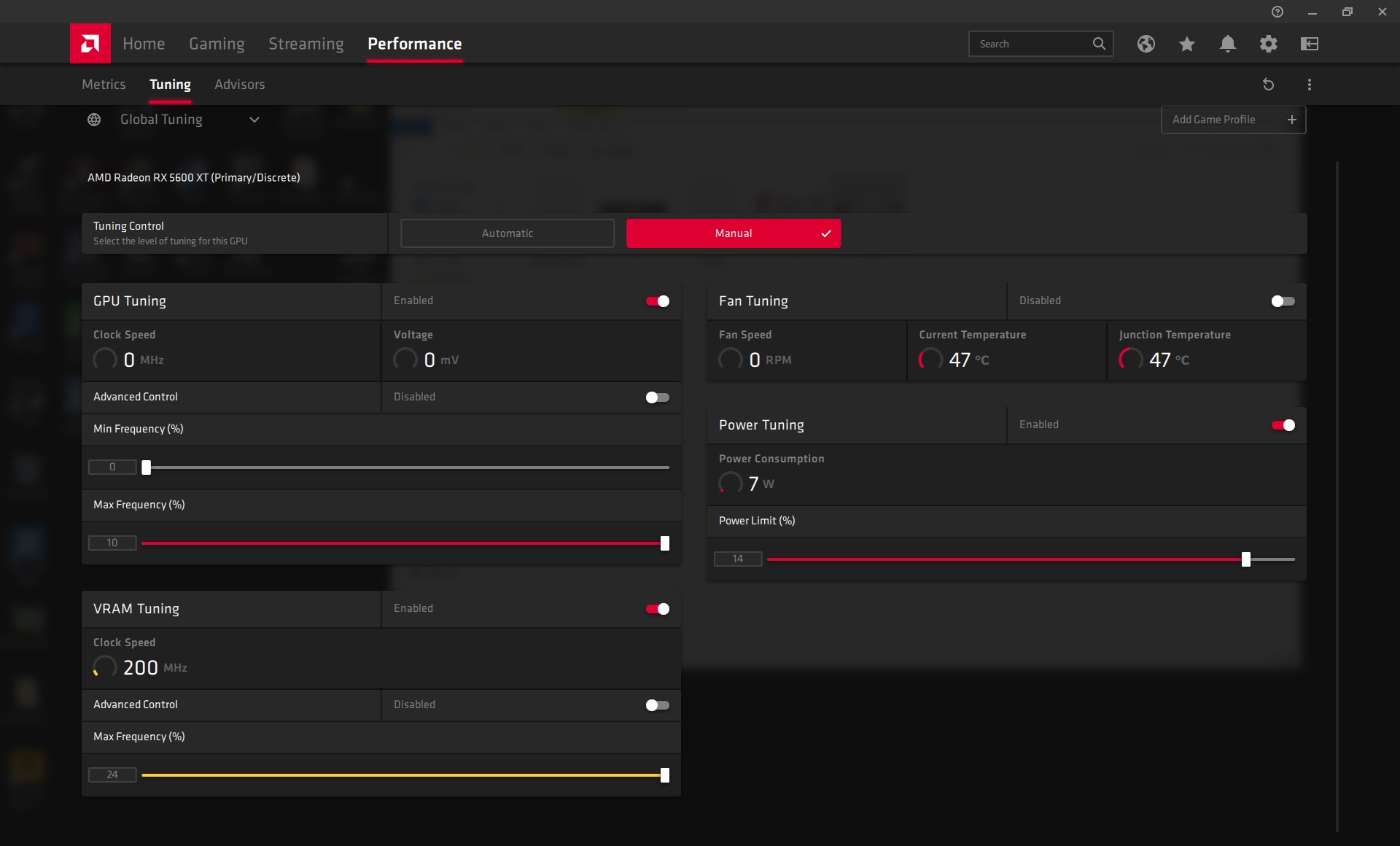Screen dimensions: 1400x846
Task: Disable the Power Tuning toggle
Action: pos(1283,425)
